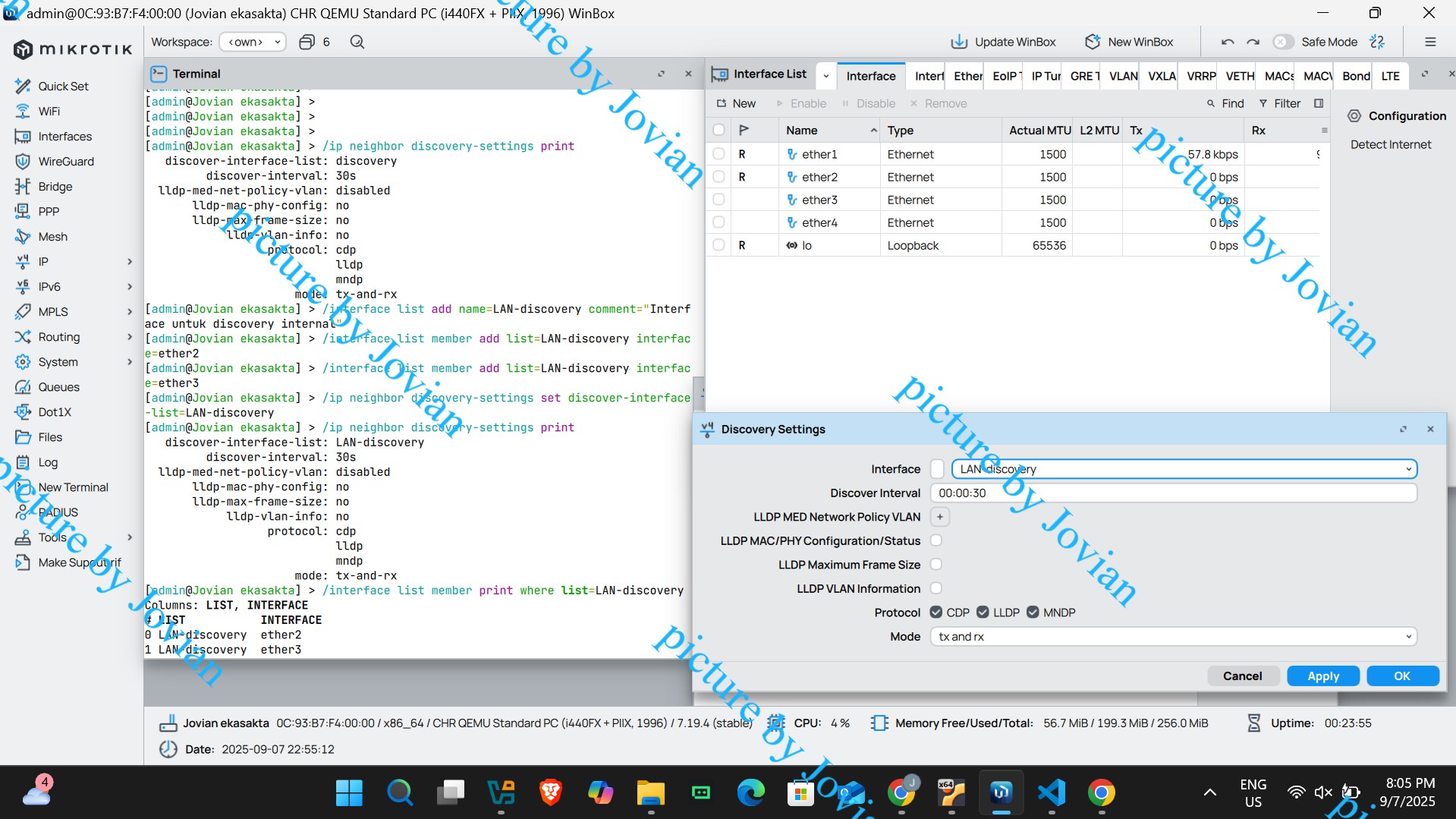Viewport: 1456px width, 819px height.
Task: Click the Discover Interval input field
Action: (1173, 493)
